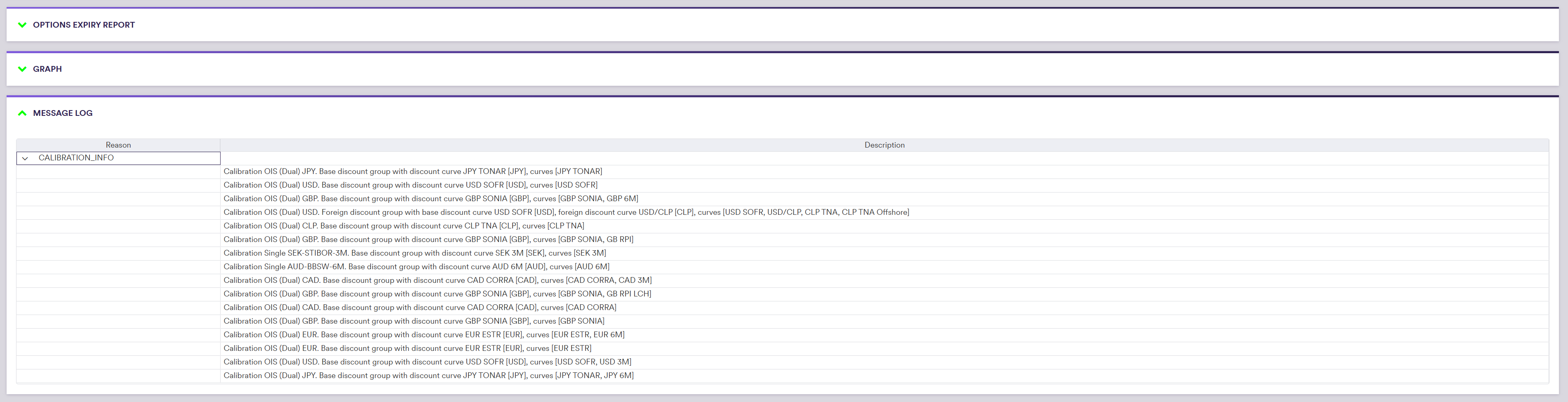Screen dimensions: 1568x402
Task: Select row with curves CAD CORRA, CAD 3M
Action: pyautogui.click(x=437, y=280)
